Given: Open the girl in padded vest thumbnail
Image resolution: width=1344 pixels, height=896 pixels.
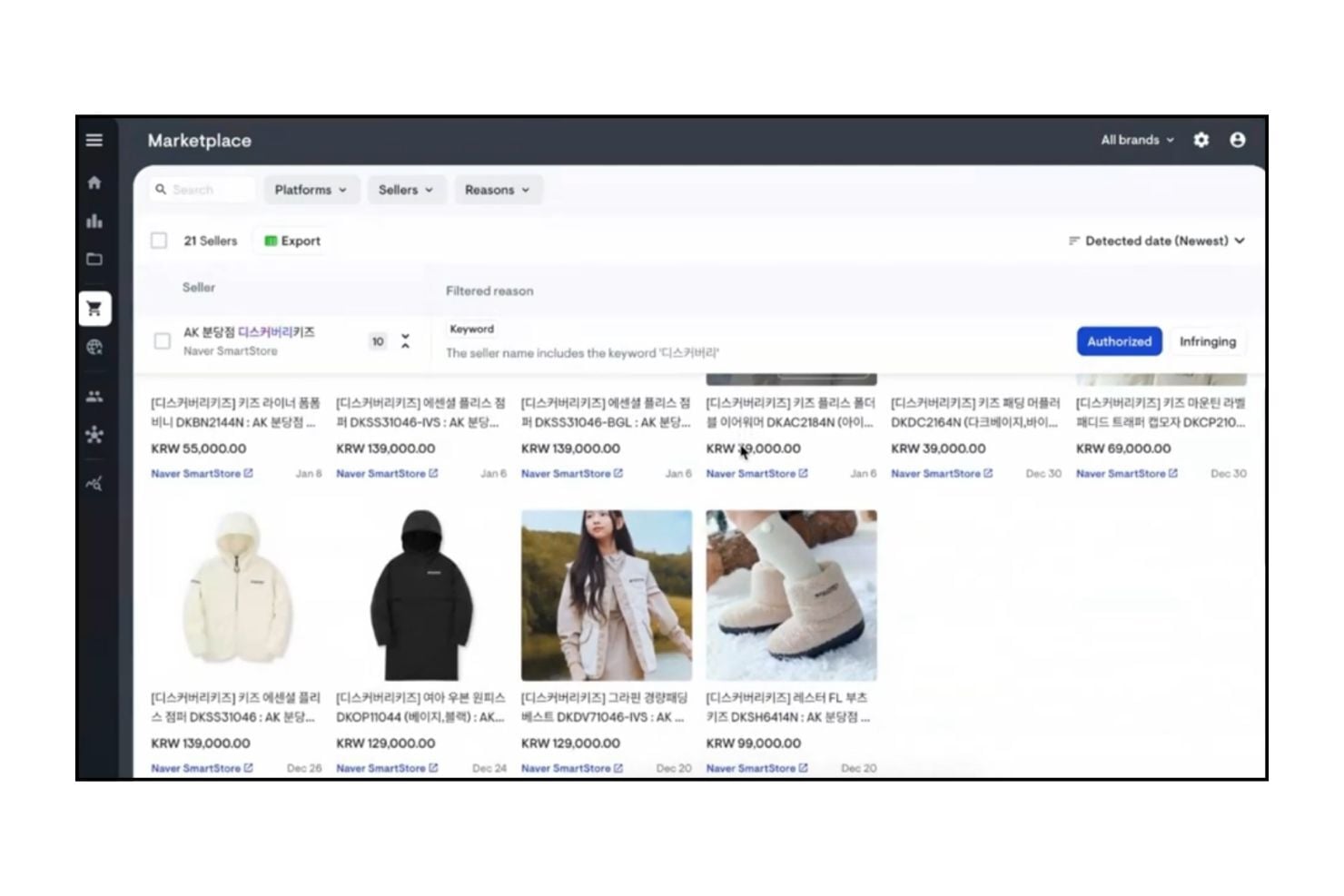Looking at the screenshot, I should (605, 594).
